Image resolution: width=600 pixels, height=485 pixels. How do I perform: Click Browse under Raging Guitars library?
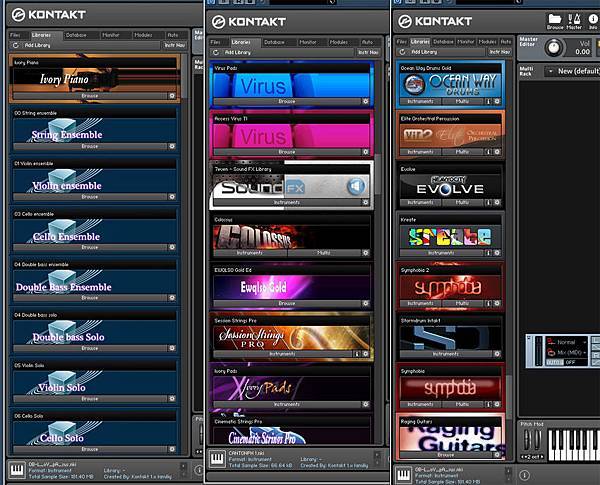tap(446, 455)
